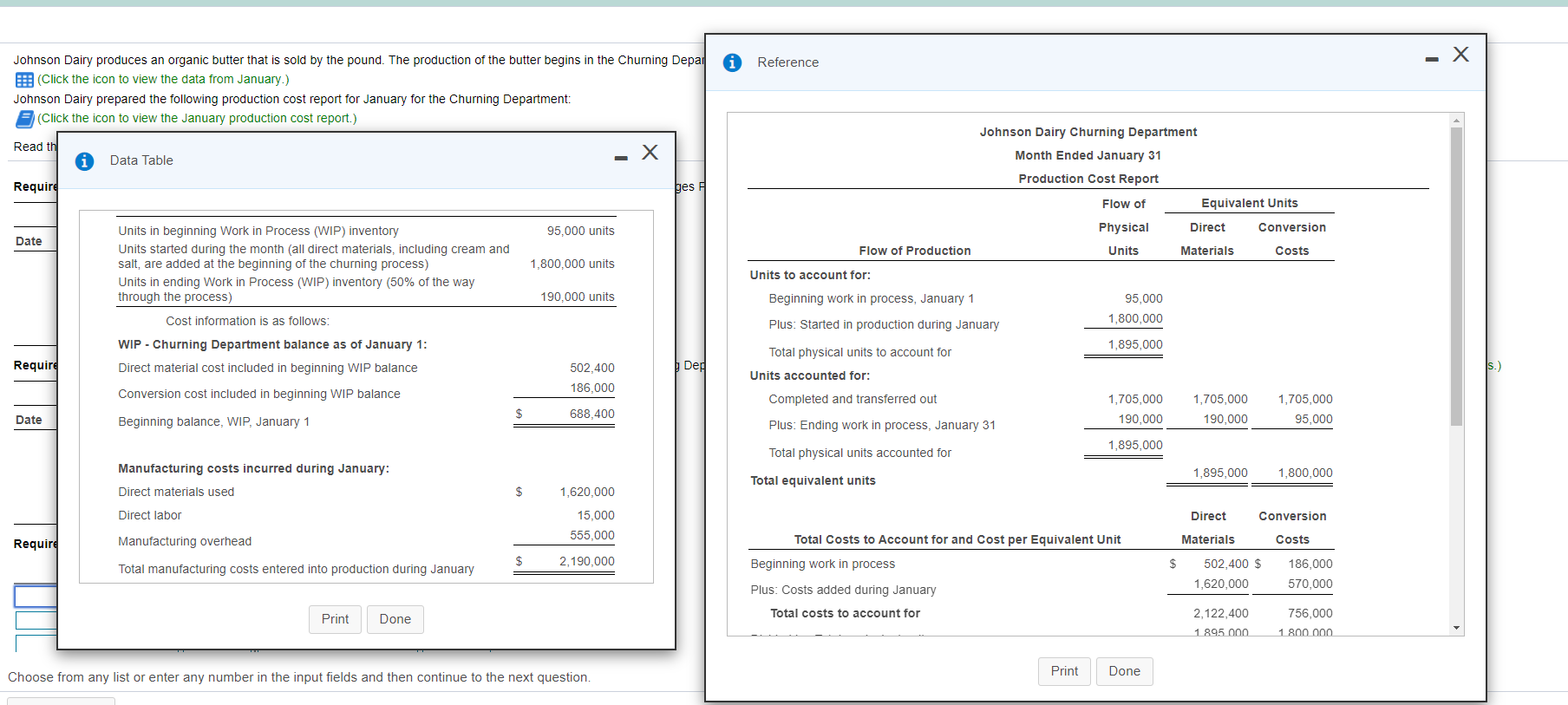Click 'Completed and transferred out' row label
This screenshot has height=705, width=1568.
[x=853, y=399]
